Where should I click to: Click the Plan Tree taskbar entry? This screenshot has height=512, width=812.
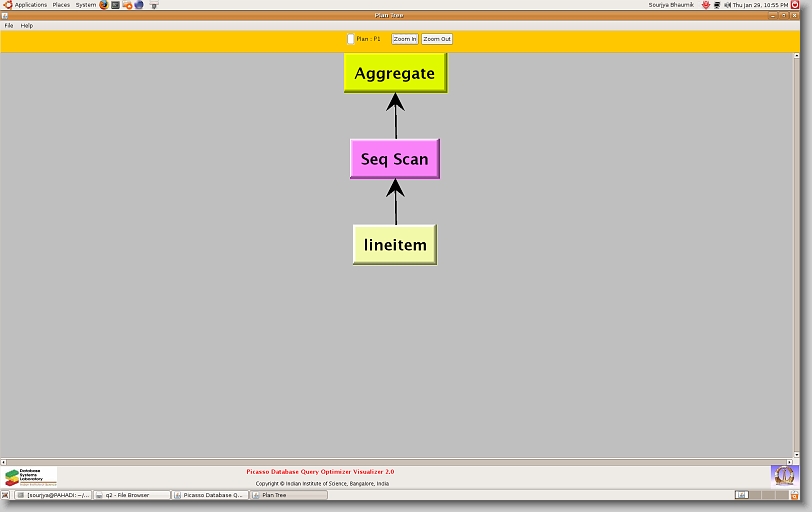[x=288, y=495]
